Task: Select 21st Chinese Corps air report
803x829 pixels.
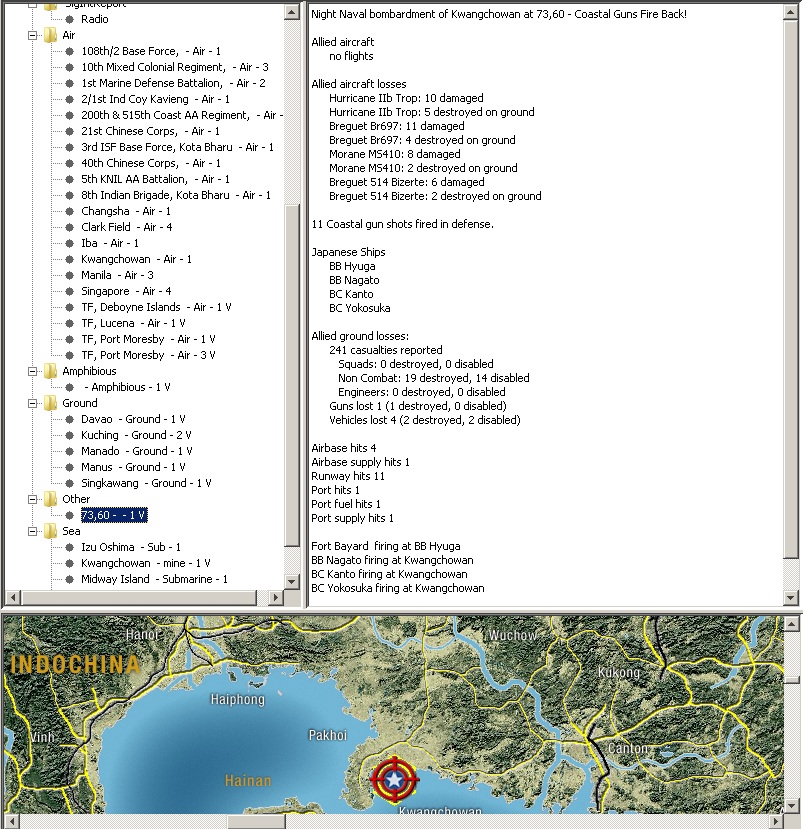Action: 150,131
